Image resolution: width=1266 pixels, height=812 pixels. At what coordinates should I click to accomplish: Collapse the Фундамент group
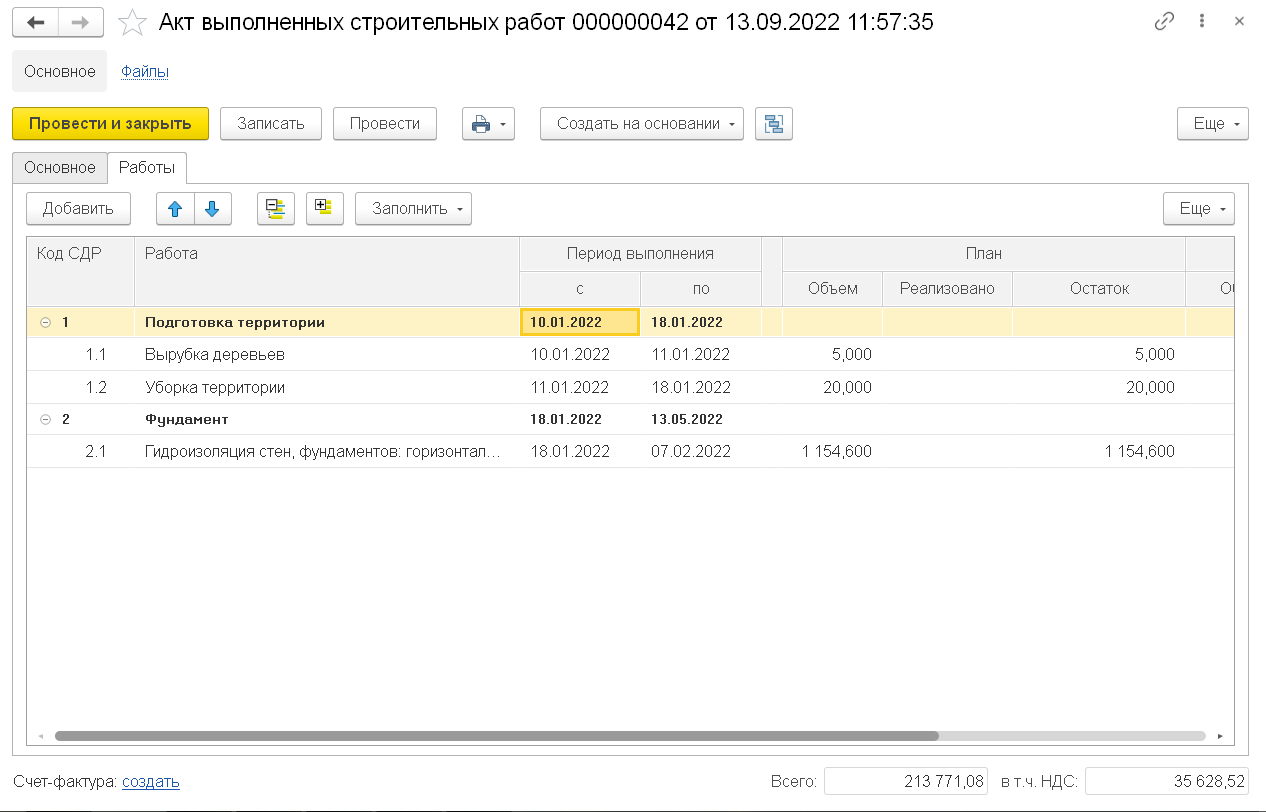pyautogui.click(x=45, y=420)
